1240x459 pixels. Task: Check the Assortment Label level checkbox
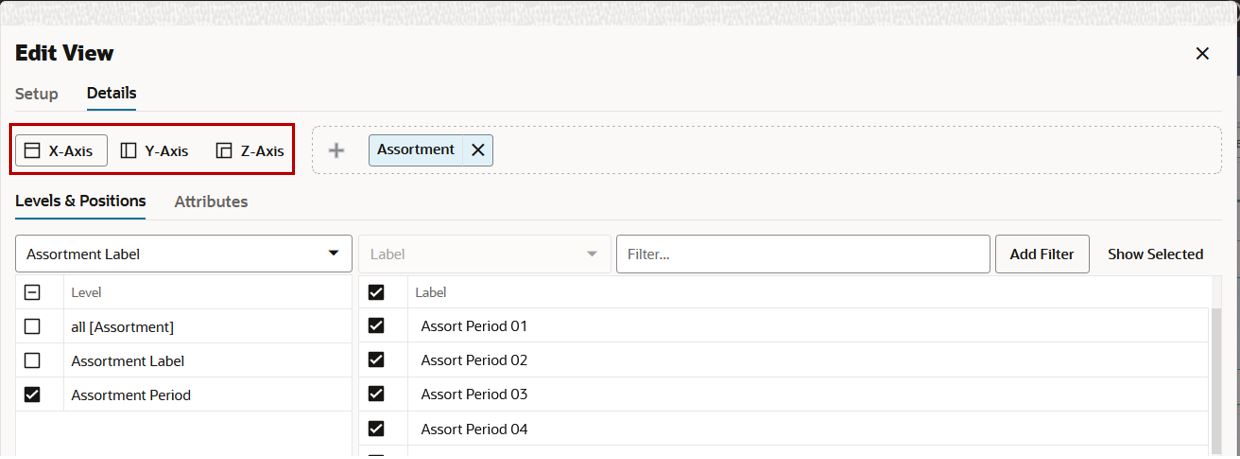point(32,360)
